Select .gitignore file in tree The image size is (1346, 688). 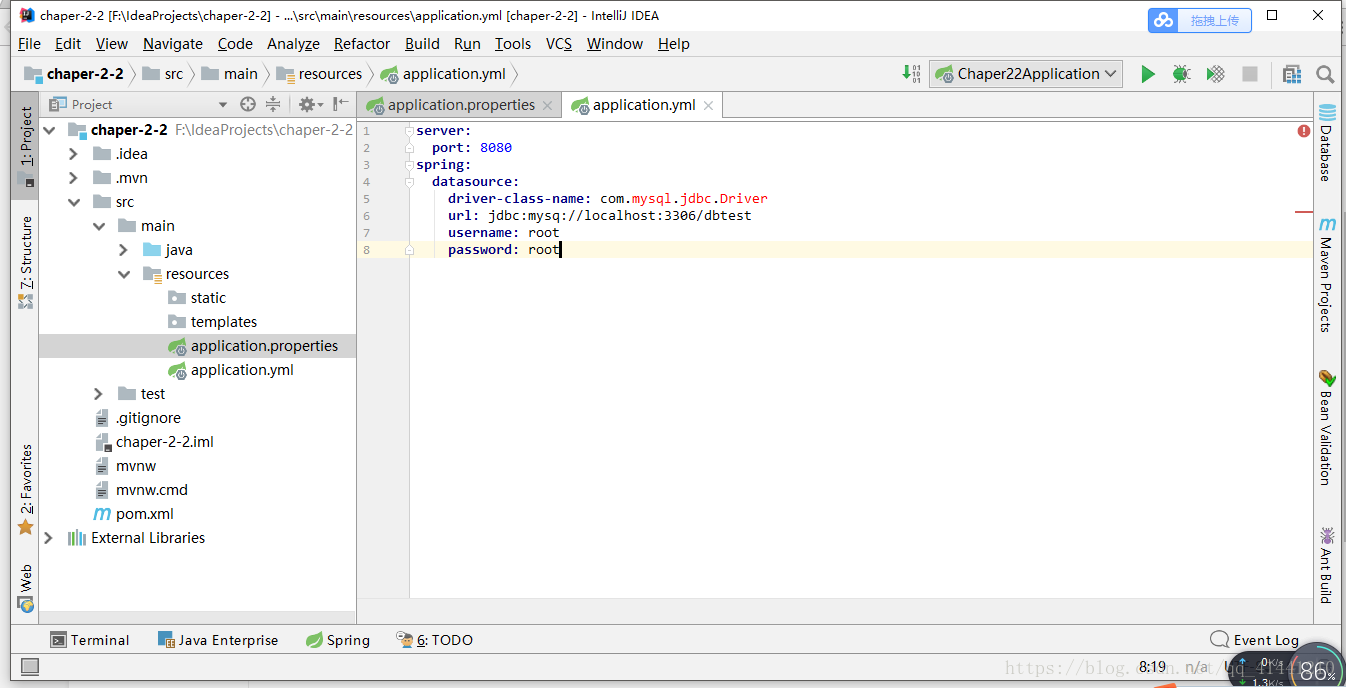pos(148,418)
